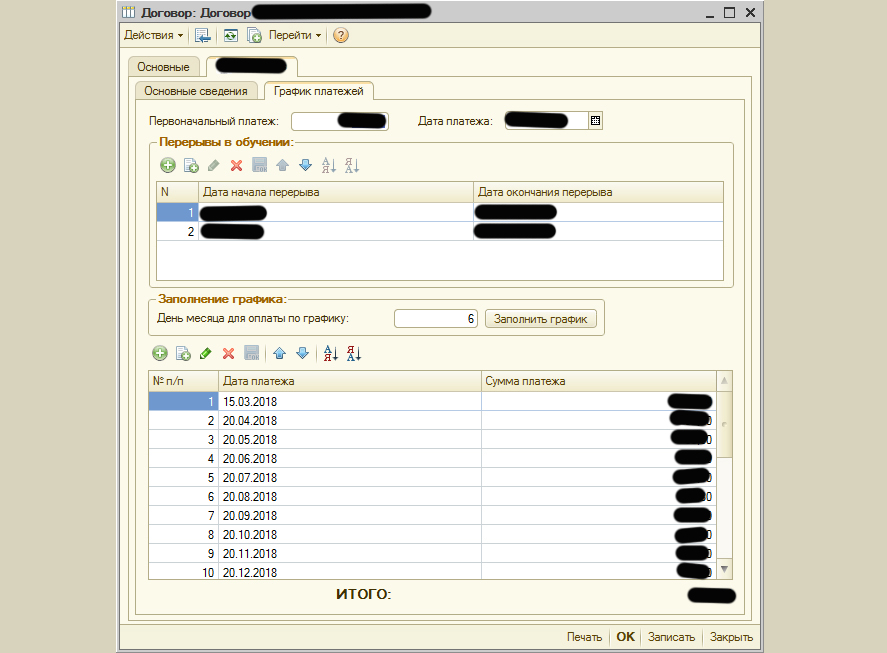Open the Действия dropdown menu
The height and width of the screenshot is (653, 887).
(x=153, y=36)
